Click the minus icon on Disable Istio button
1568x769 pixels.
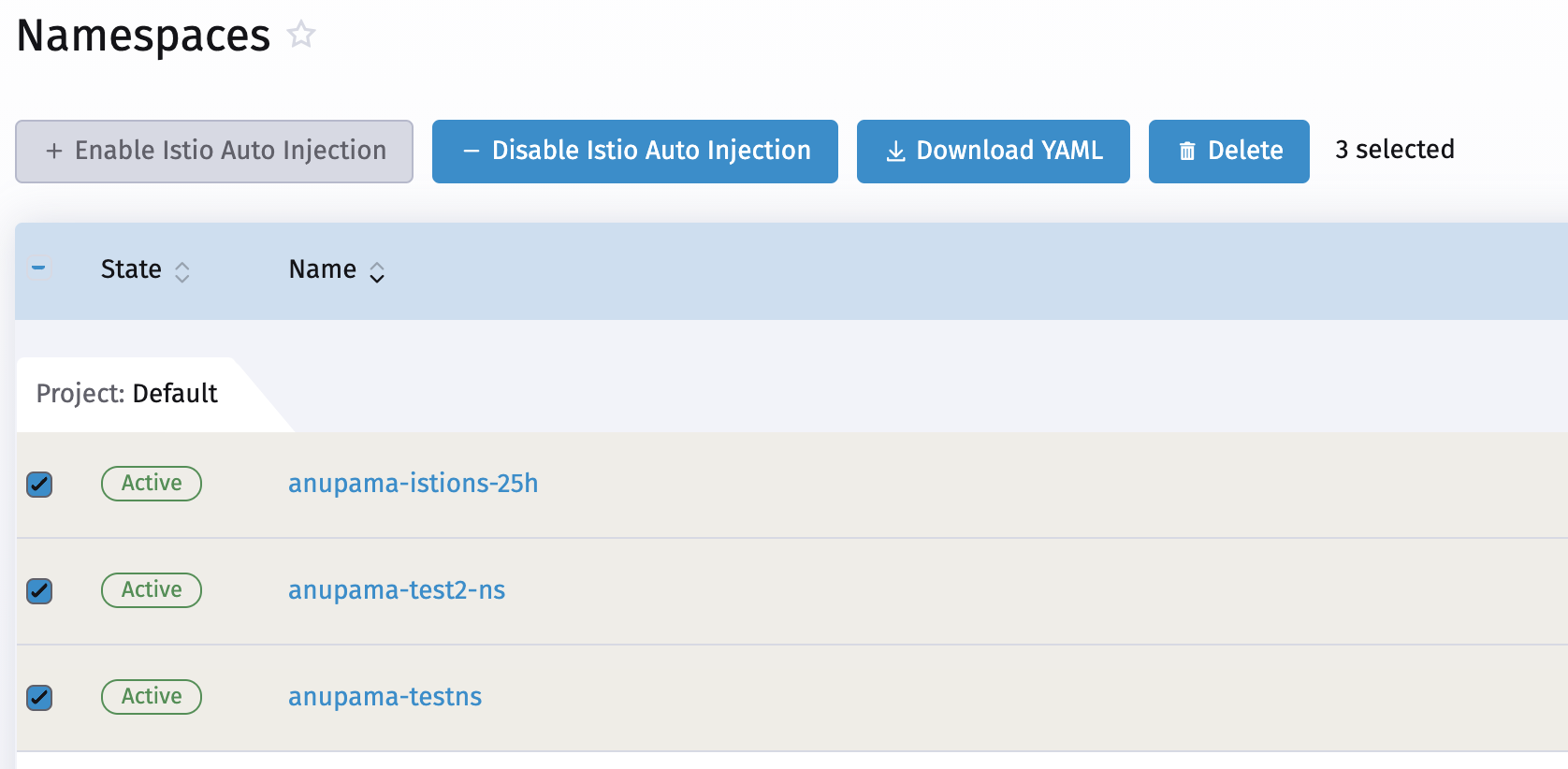tap(472, 151)
